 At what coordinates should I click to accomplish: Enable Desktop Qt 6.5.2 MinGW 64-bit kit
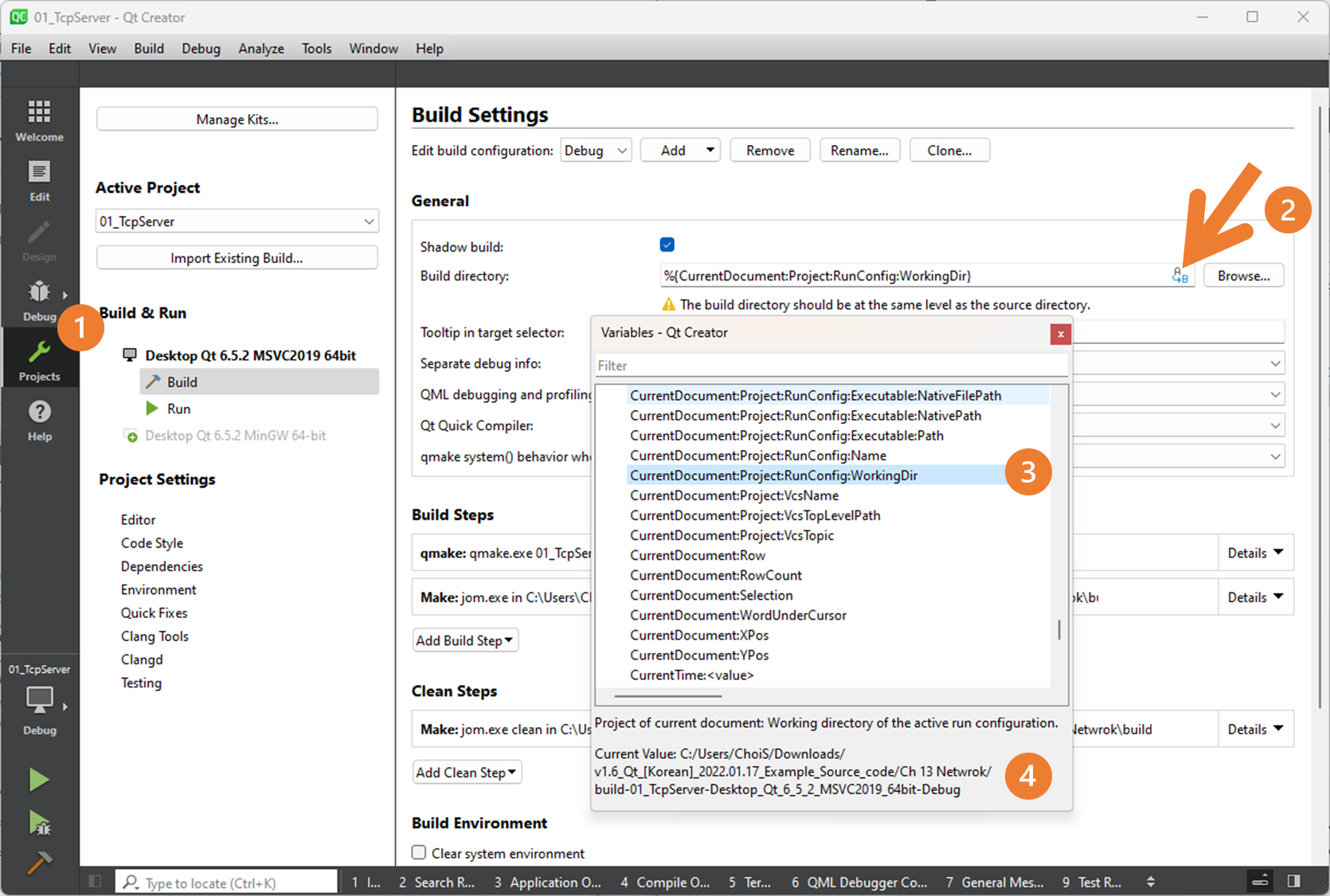pyautogui.click(x=235, y=436)
